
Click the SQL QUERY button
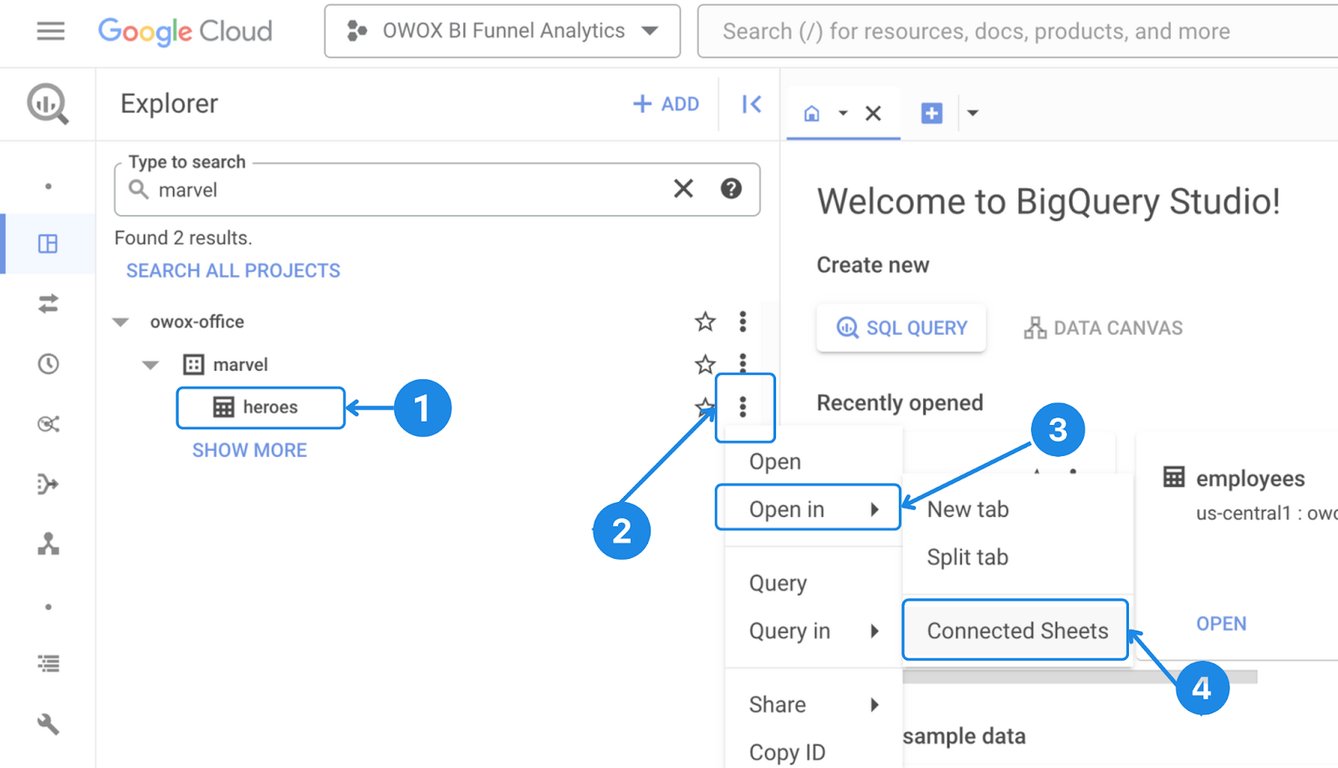click(x=901, y=328)
